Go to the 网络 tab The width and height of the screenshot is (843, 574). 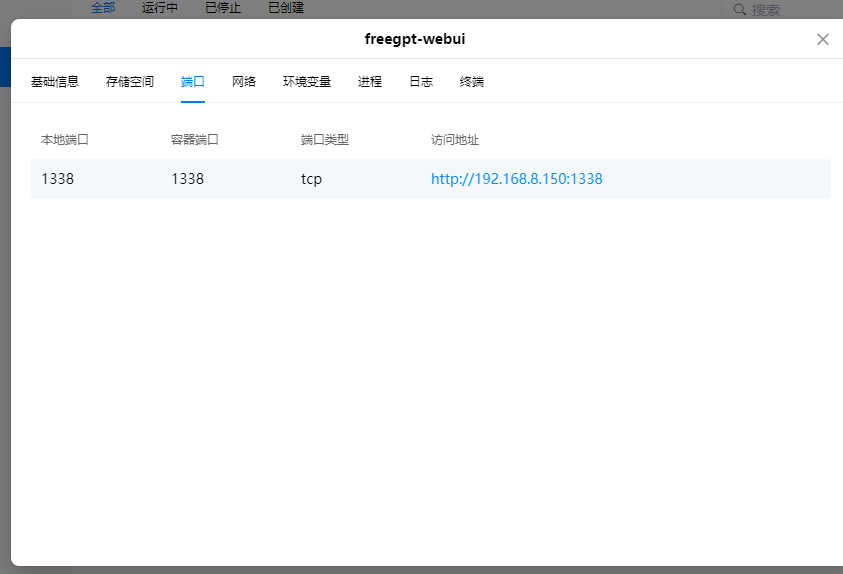[244, 82]
